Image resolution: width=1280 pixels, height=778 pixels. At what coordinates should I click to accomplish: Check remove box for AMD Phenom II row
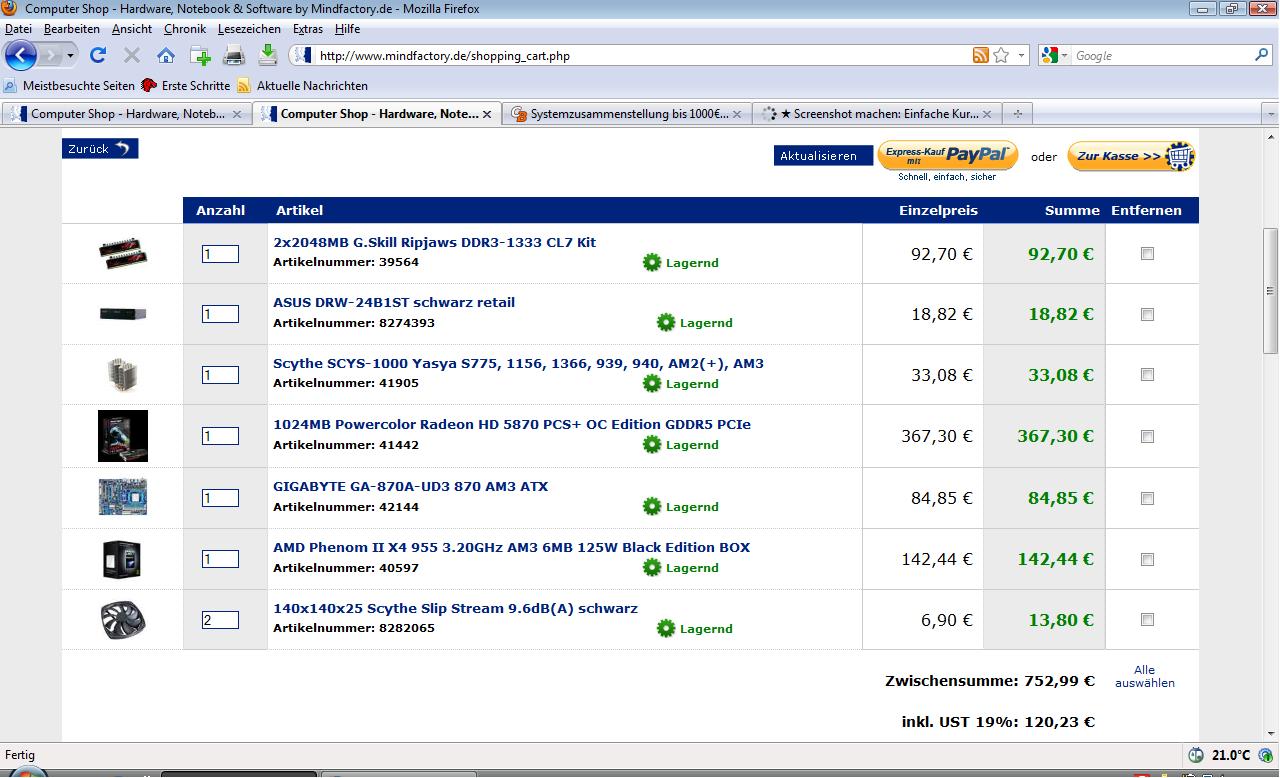pyautogui.click(x=1147, y=559)
